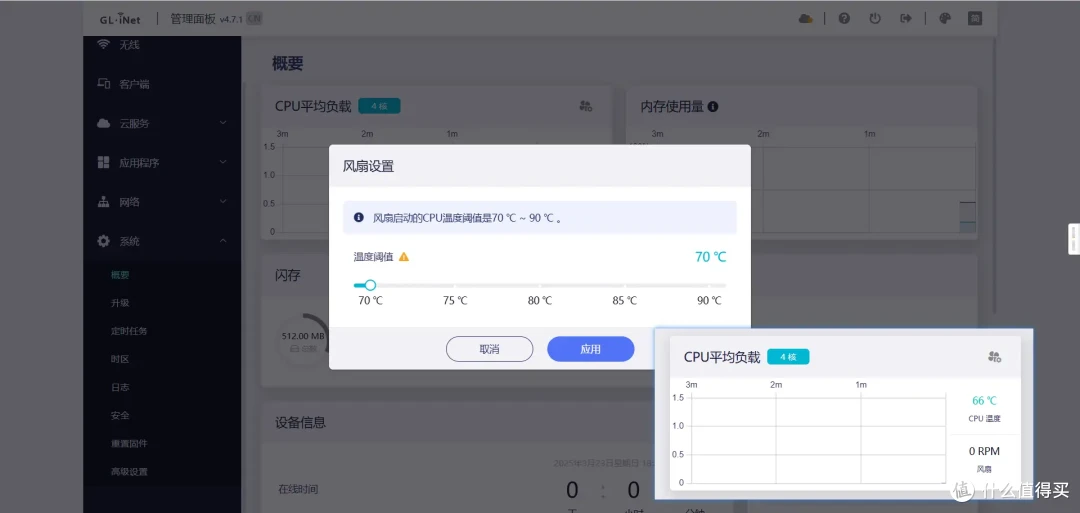This screenshot has width=1080, height=513.
Task: Expand the 云服务 menu chevron
Action: [x=222, y=123]
